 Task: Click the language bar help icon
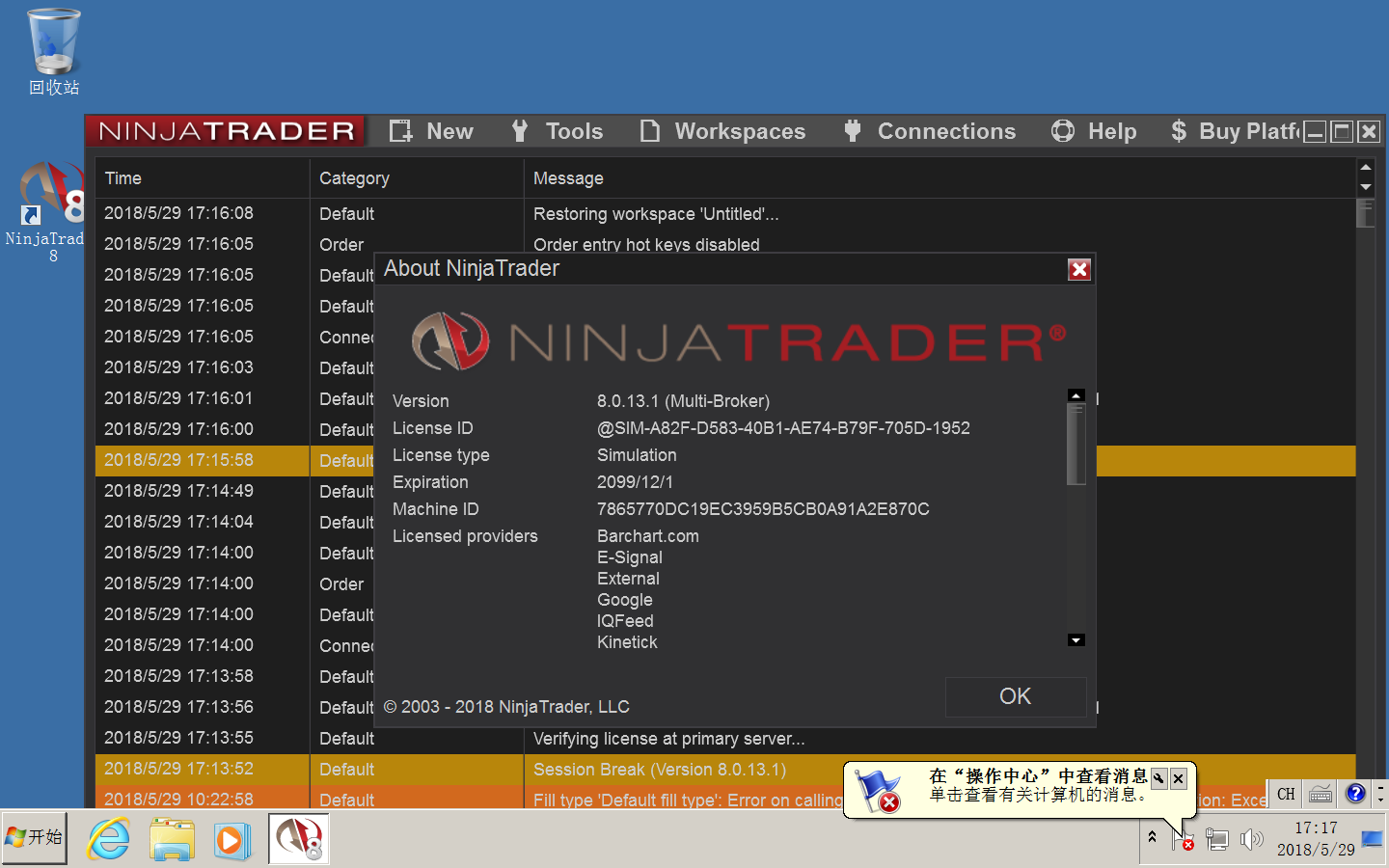click(1355, 793)
